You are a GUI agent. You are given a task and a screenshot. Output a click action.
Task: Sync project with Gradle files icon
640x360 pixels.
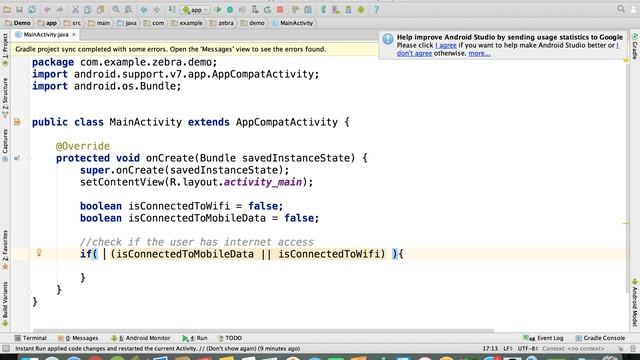[323, 9]
